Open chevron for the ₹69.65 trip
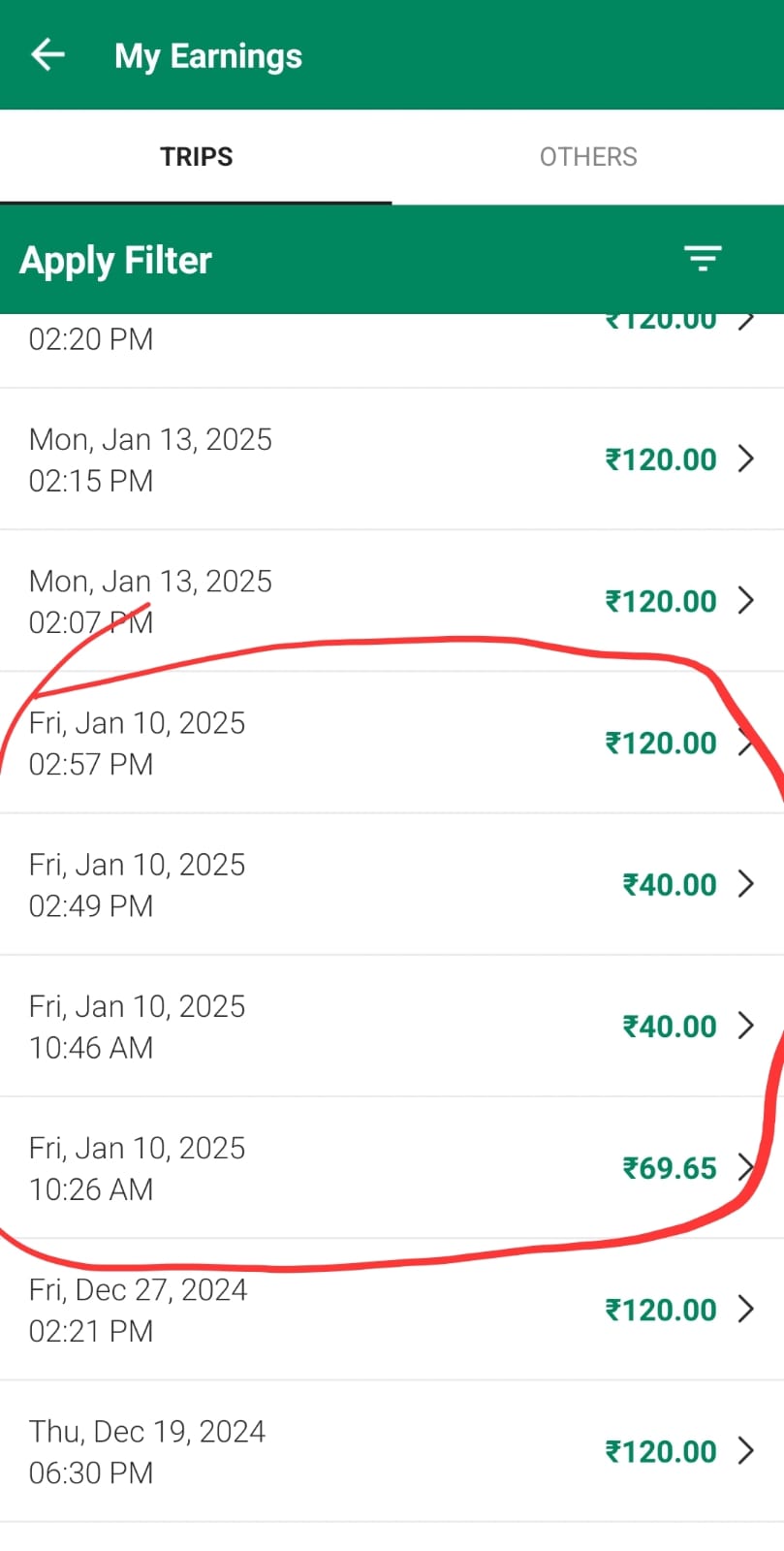This screenshot has height=1551, width=784. [x=745, y=1167]
